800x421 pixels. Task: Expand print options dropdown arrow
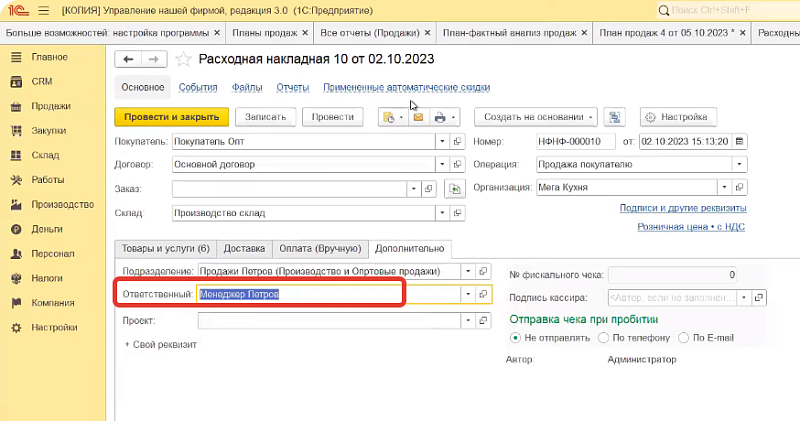453,117
